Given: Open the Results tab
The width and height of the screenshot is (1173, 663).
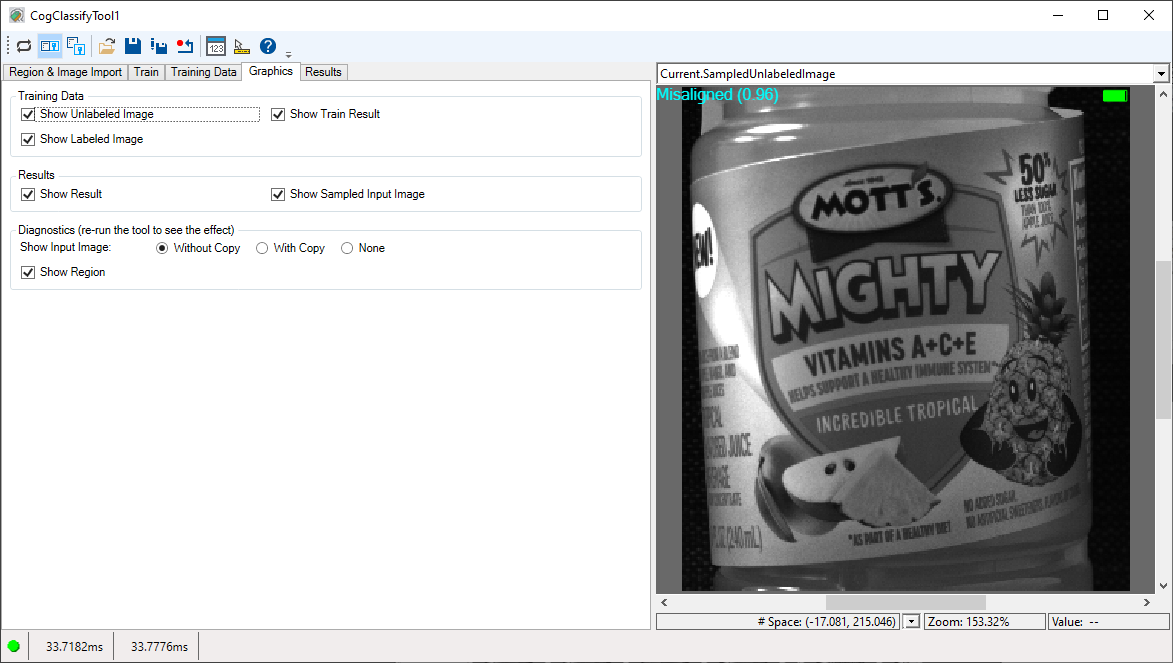Looking at the screenshot, I should click(x=323, y=72).
